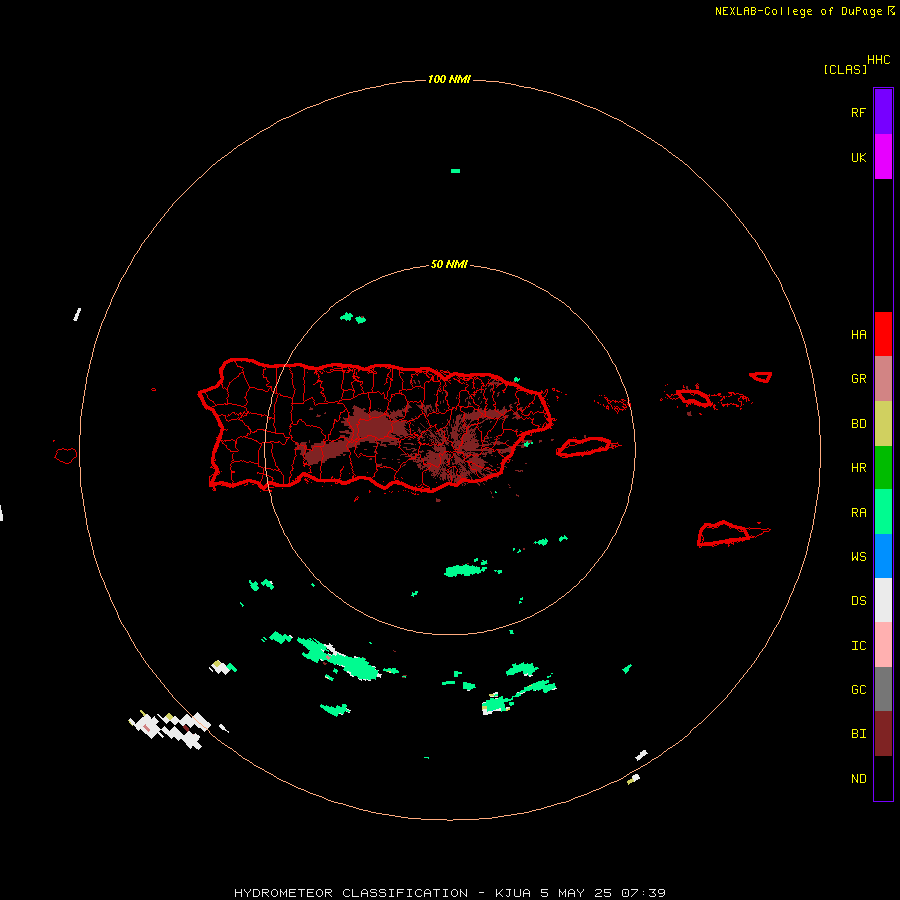Click the large white dry snow echo cluster
This screenshot has width=900, height=900.
click(169, 730)
